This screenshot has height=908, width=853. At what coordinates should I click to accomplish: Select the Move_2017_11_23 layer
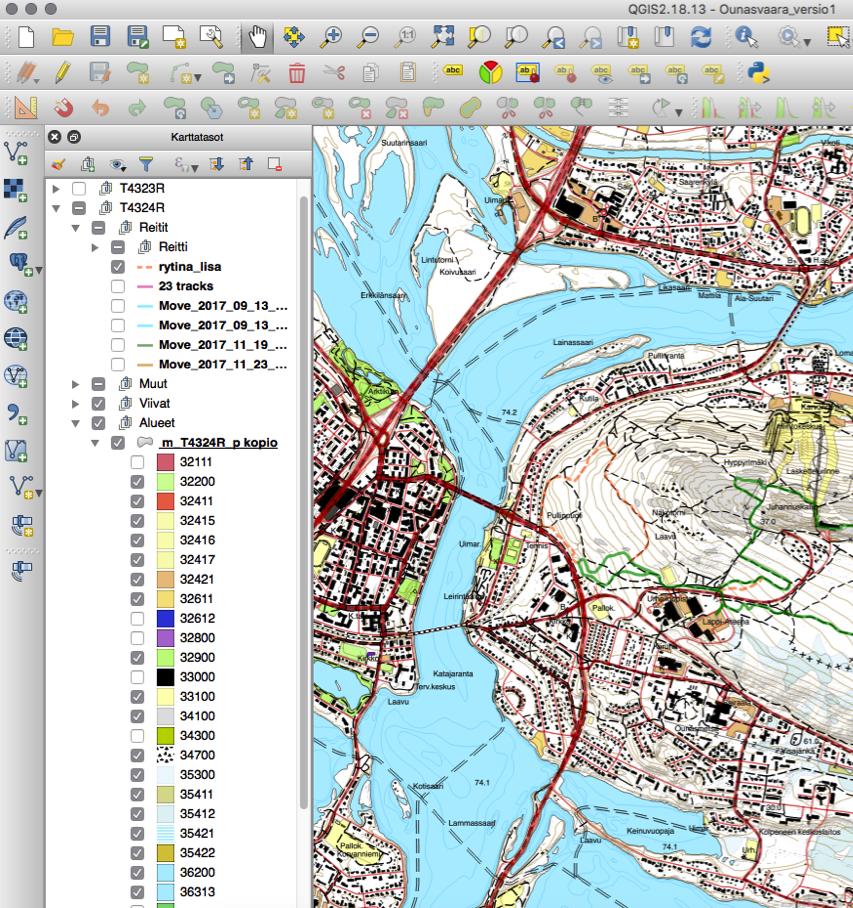coord(223,364)
